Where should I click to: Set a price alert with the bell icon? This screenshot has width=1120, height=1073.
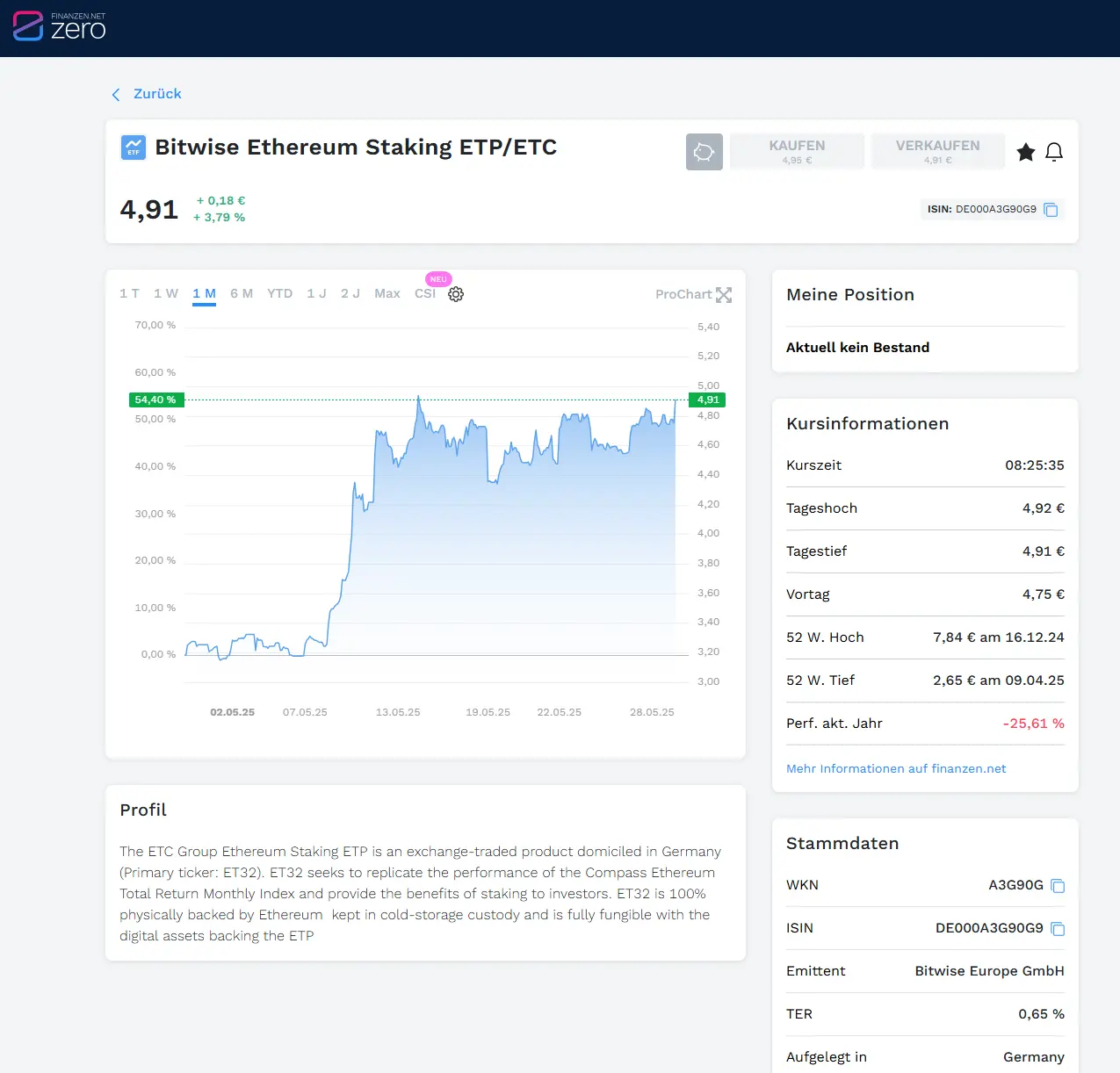(1054, 153)
